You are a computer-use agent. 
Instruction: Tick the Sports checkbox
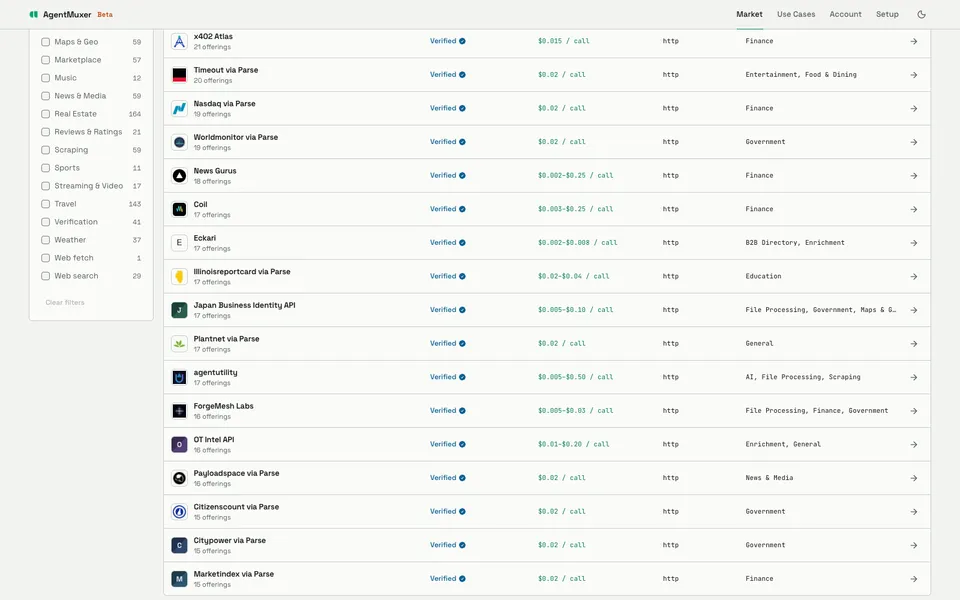point(45,168)
